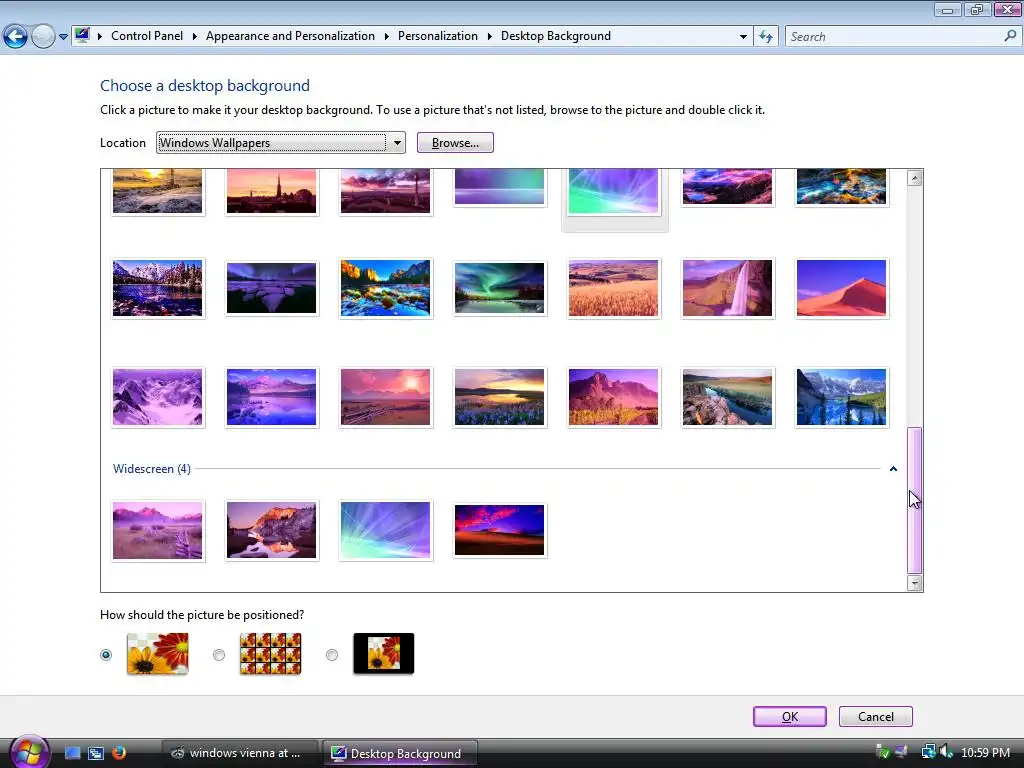Select the lighthouse sunset wallpaper
The height and width of the screenshot is (768, 1024).
(157, 191)
